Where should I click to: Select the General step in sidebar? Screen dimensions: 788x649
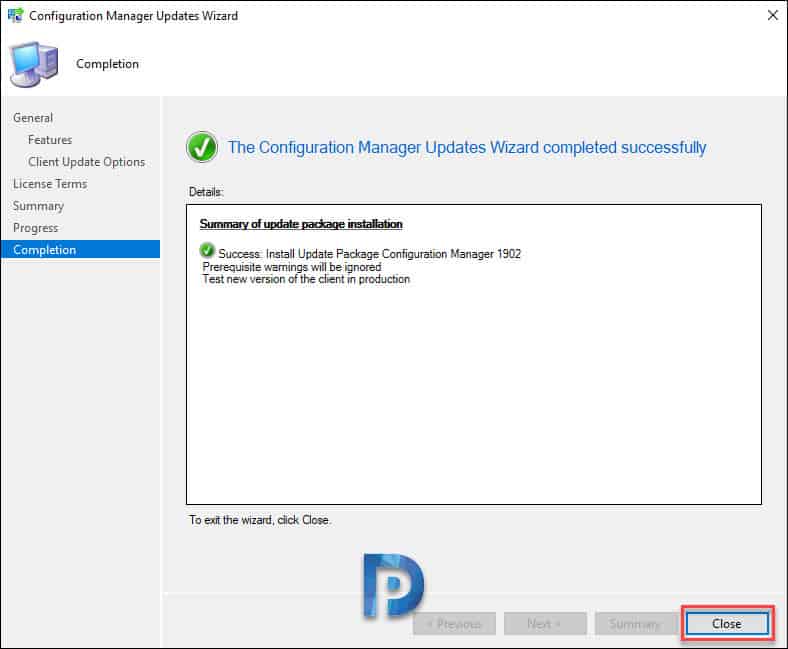tap(33, 118)
